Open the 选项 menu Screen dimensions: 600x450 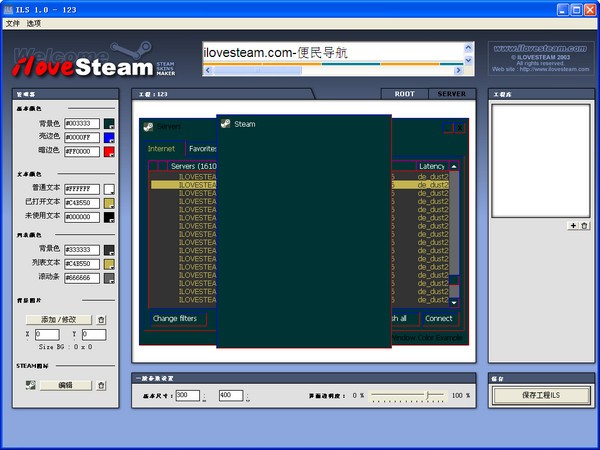tap(34, 24)
